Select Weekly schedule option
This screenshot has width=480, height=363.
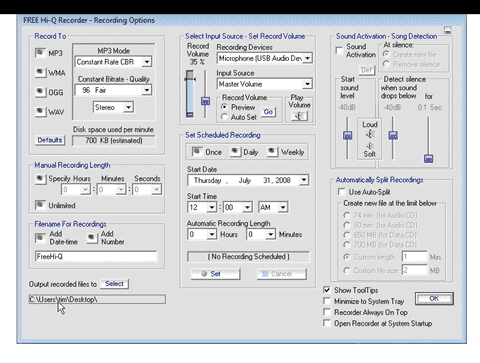[273, 152]
